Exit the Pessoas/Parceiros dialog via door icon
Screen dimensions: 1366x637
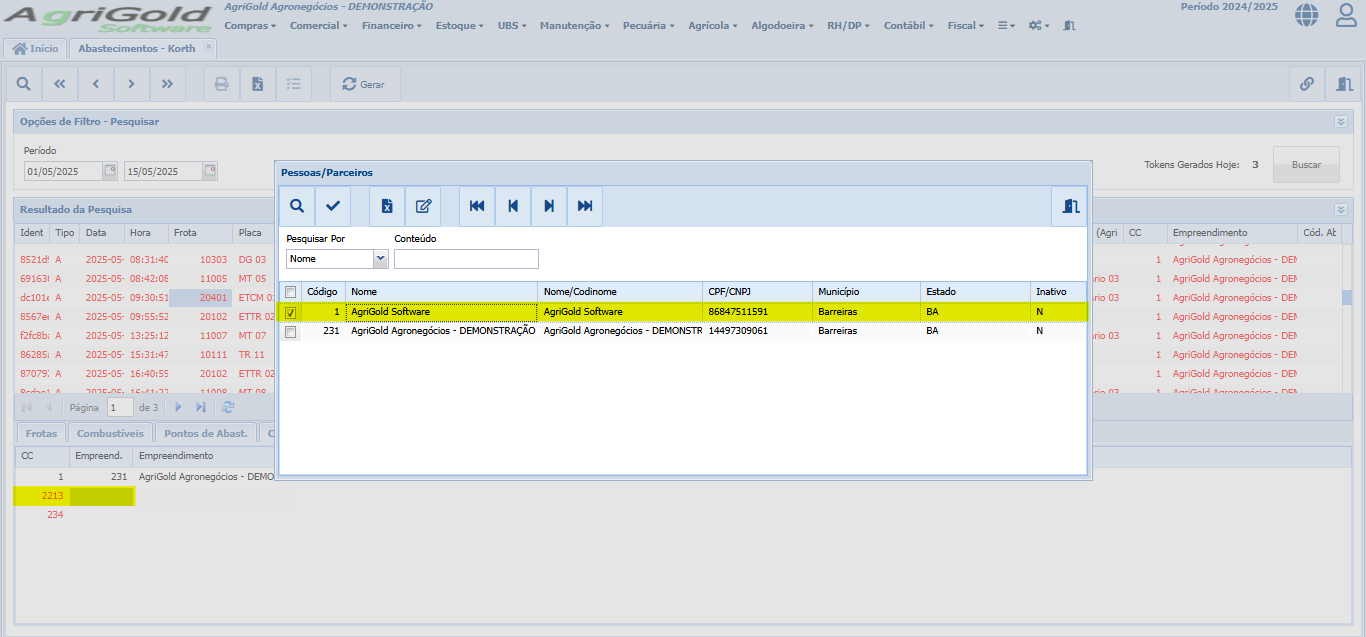pos(1071,206)
